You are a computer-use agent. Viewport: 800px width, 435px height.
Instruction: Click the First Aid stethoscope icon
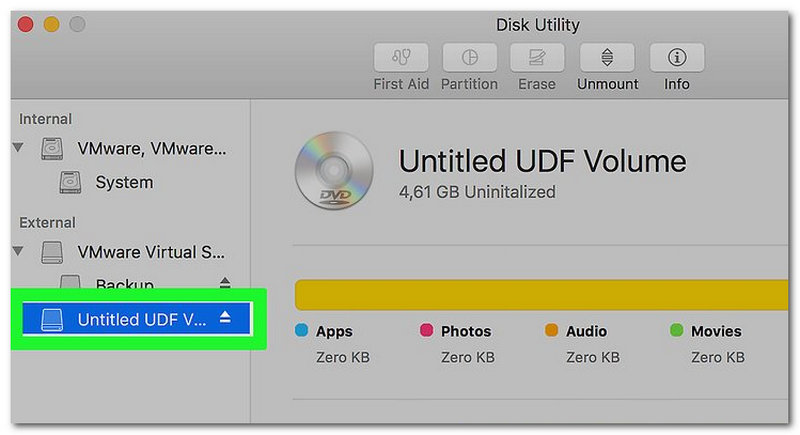(x=401, y=57)
